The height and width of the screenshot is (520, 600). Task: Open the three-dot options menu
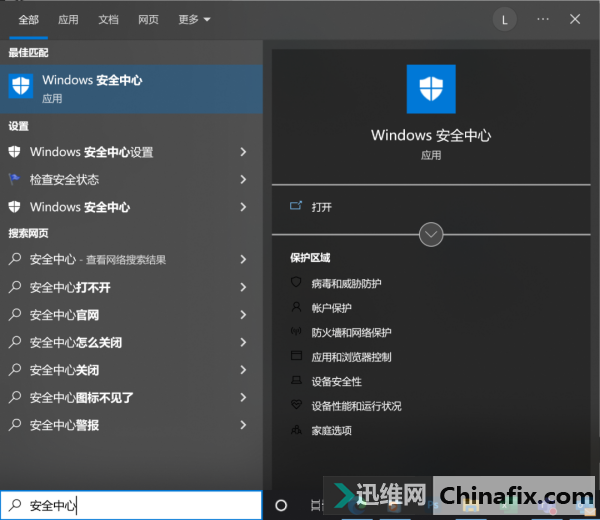543,19
